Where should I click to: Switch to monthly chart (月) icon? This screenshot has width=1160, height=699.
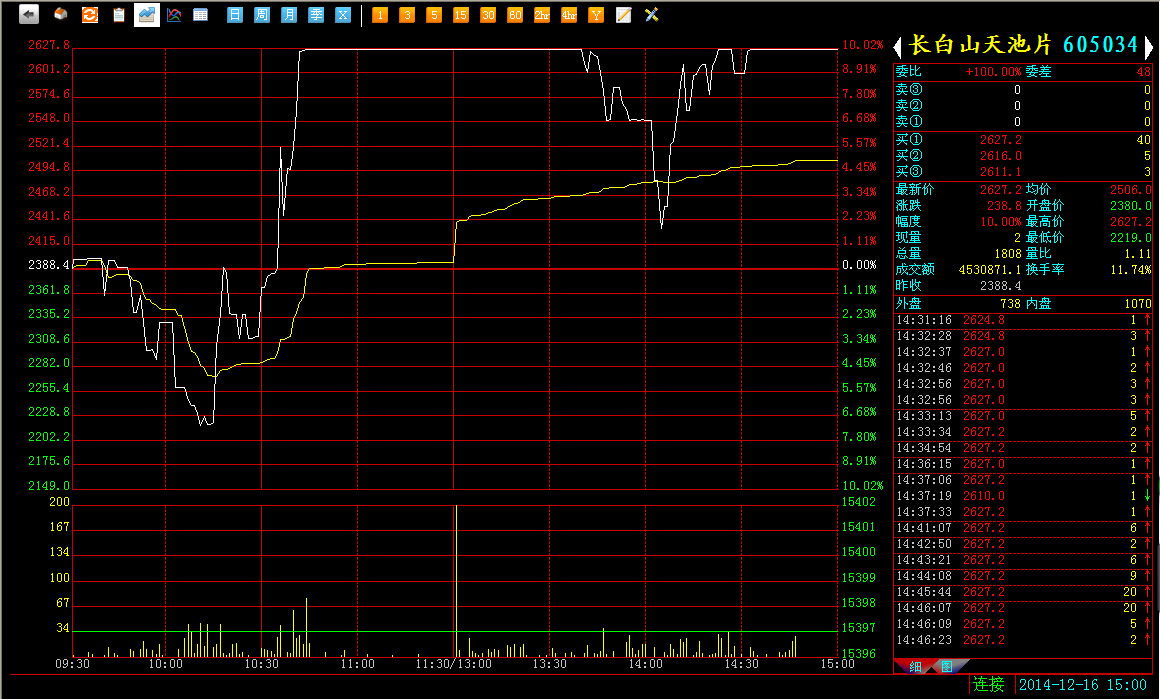click(x=289, y=14)
